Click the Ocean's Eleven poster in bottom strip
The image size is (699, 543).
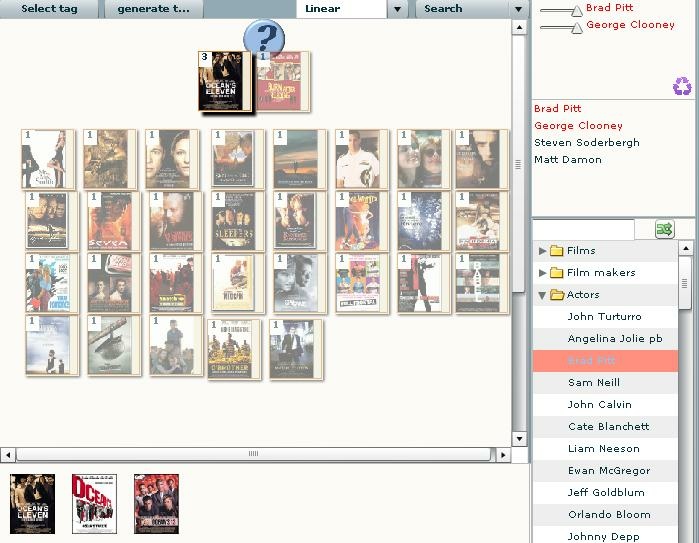tap(33, 504)
